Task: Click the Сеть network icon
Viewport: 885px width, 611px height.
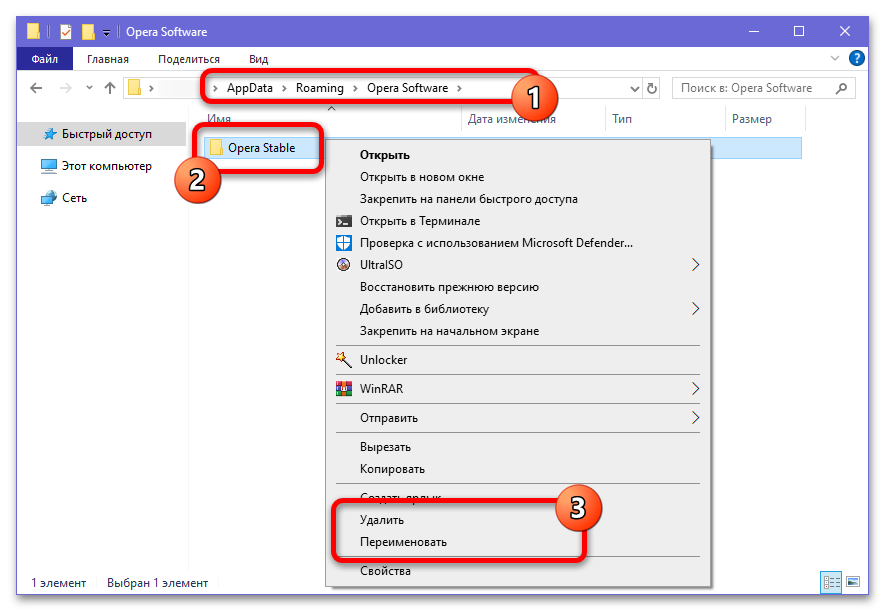Action: [49, 198]
